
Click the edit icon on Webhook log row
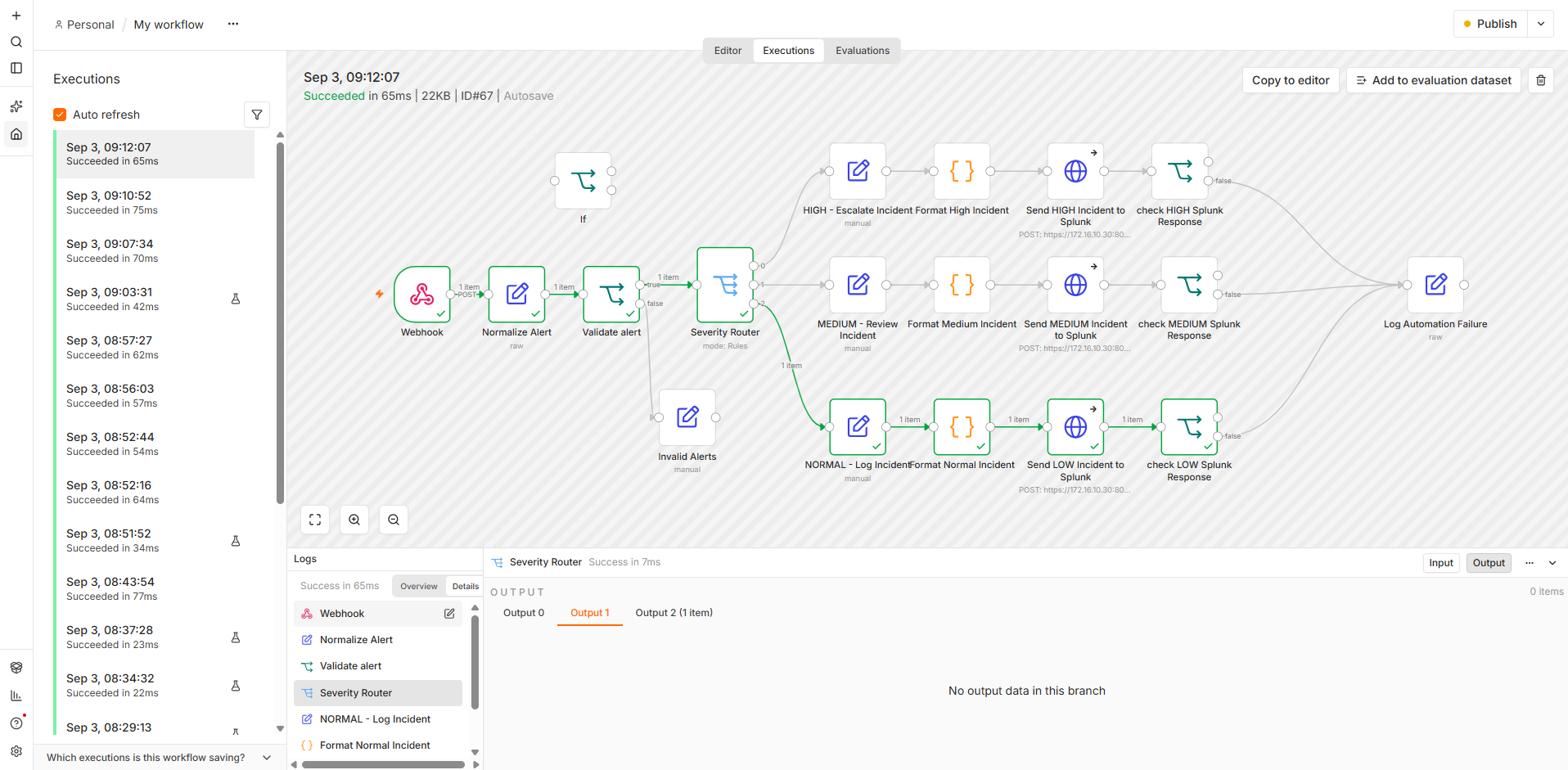tap(449, 614)
